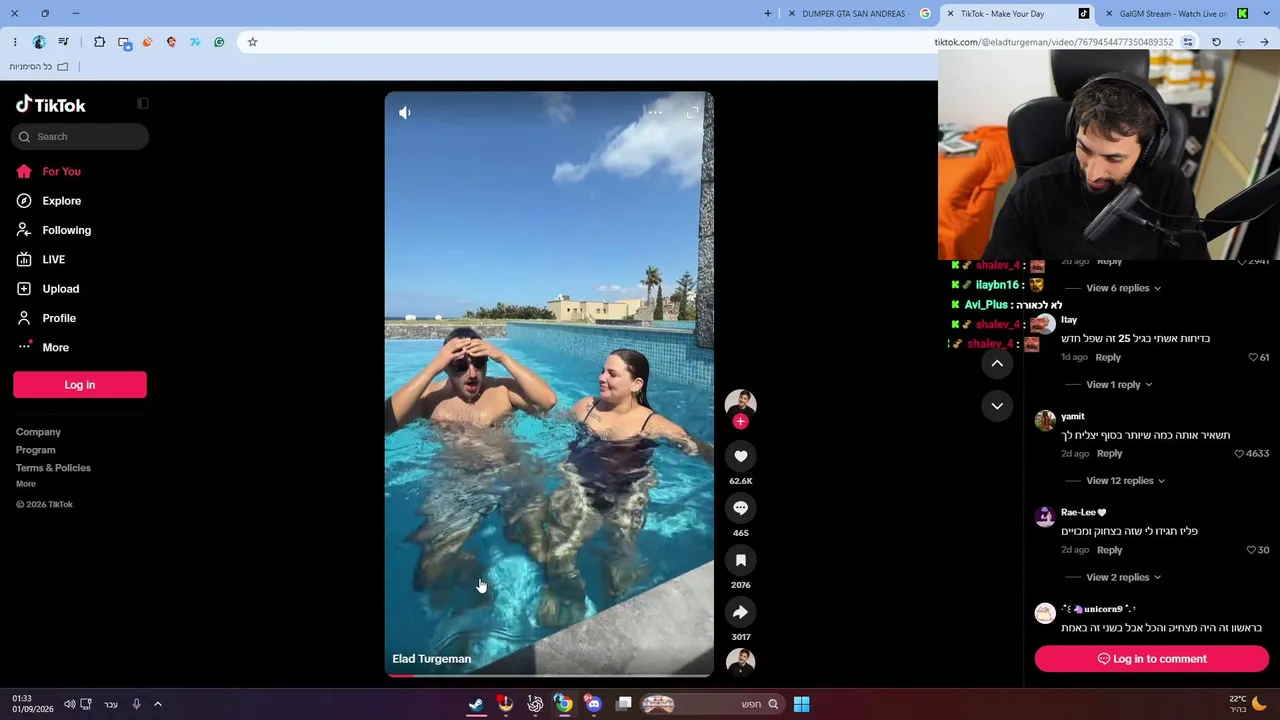Open the creator's avatar above the like button

coord(740,402)
